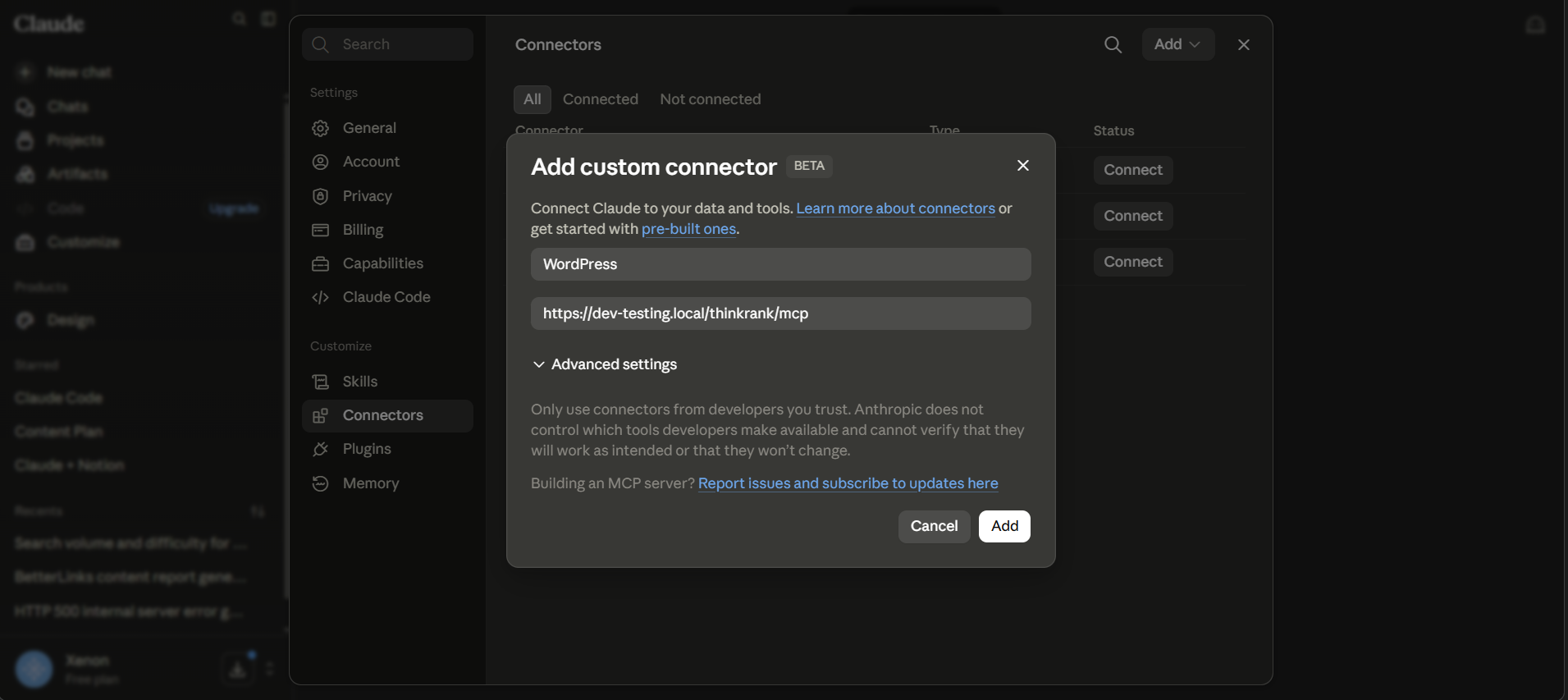Click the download icon beside the Xenon profile
Viewport: 1568px width, 700px height.
(x=238, y=669)
